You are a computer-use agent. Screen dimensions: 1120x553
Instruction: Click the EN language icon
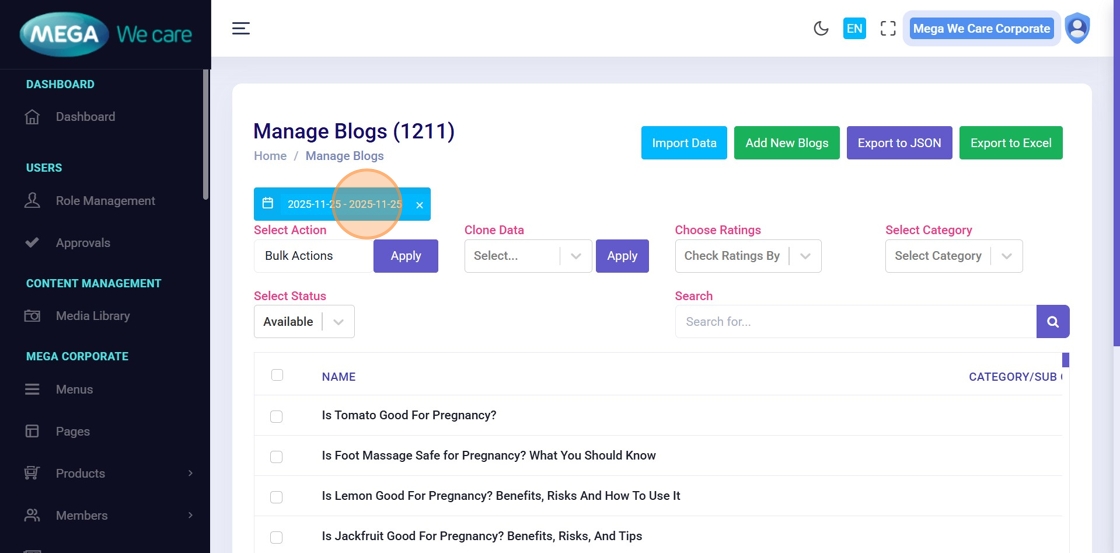(x=854, y=28)
